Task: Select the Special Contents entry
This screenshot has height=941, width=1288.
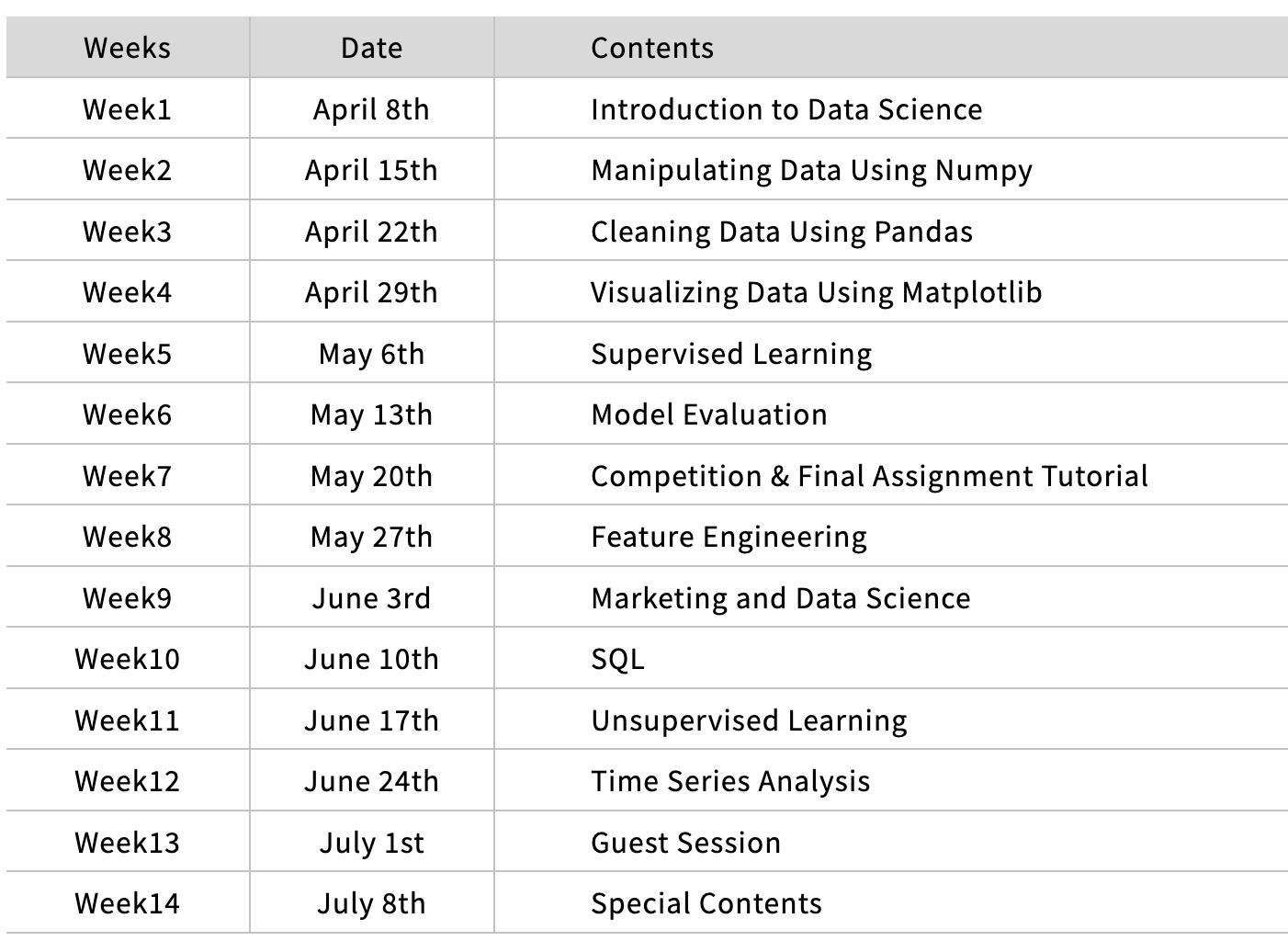Action: [x=706, y=903]
